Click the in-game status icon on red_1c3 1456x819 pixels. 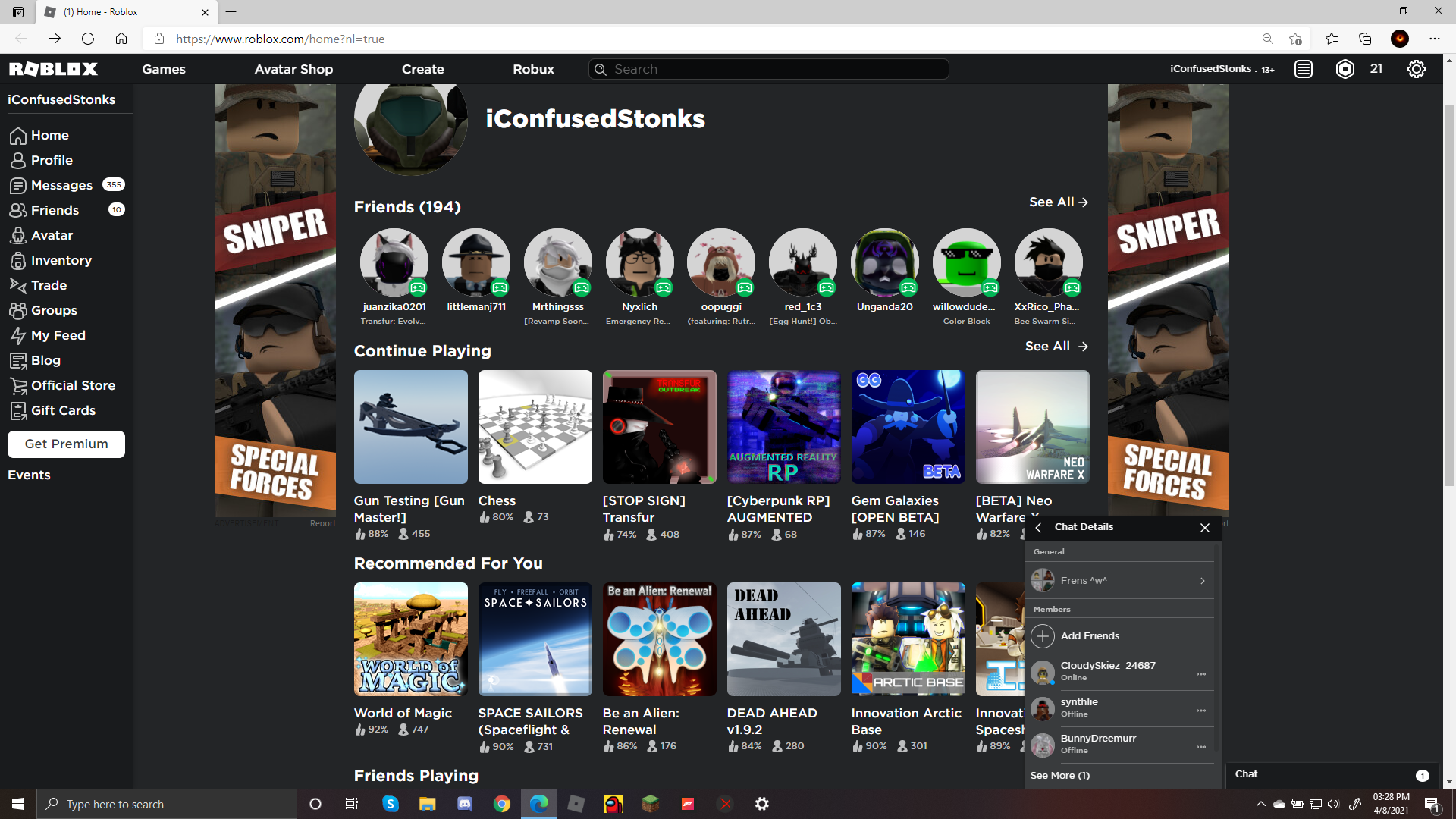827,287
